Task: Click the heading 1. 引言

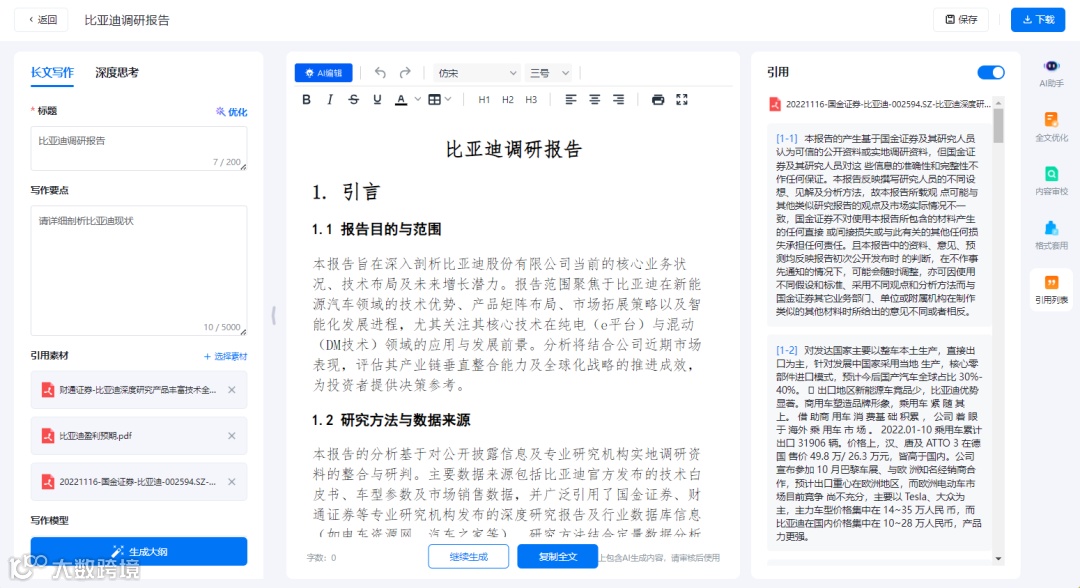Action: click(346, 192)
